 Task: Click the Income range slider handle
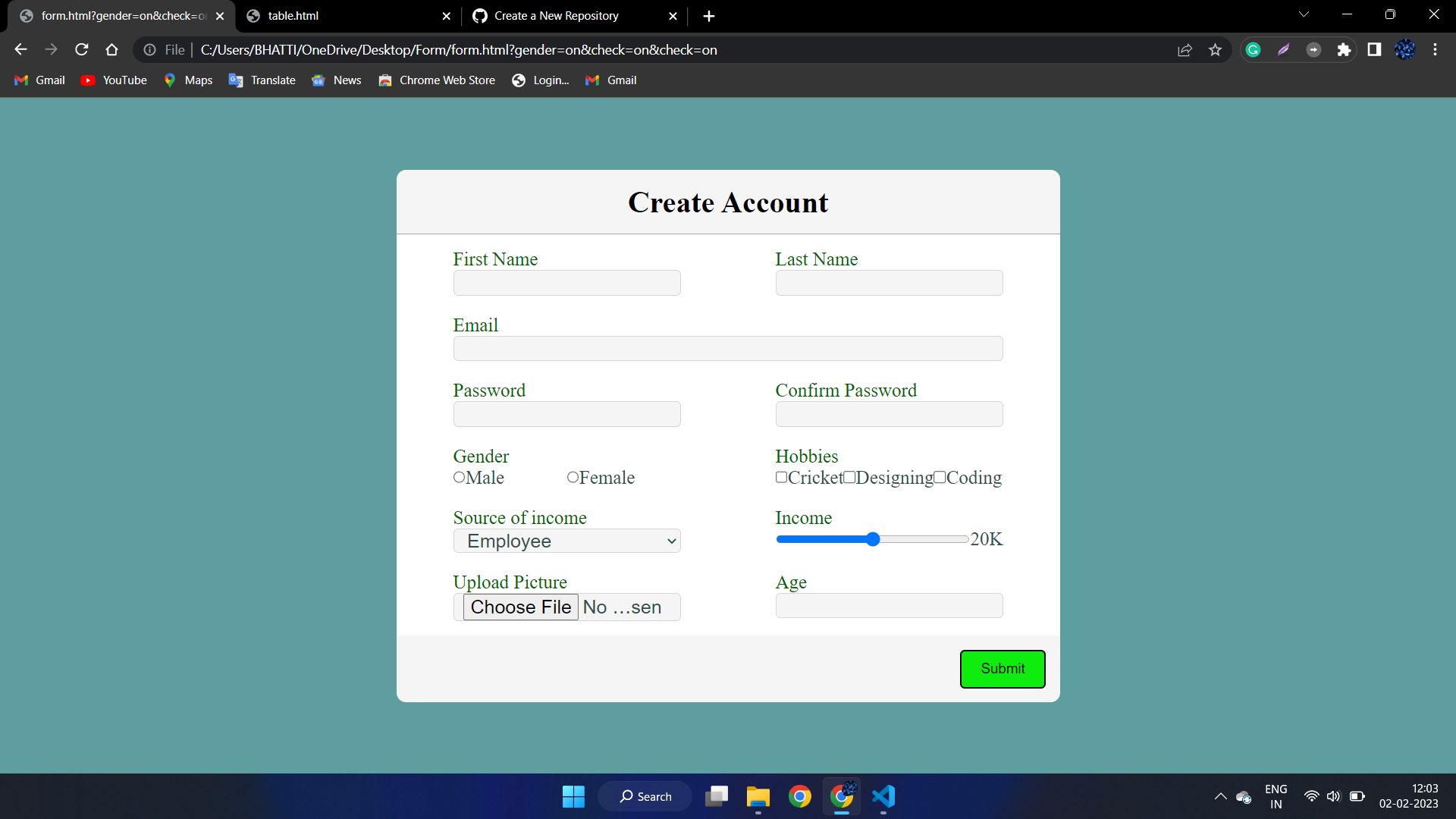[873, 539]
